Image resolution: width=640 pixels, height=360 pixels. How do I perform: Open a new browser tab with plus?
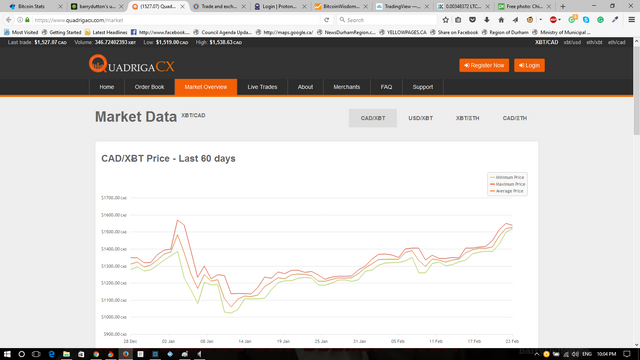click(562, 7)
